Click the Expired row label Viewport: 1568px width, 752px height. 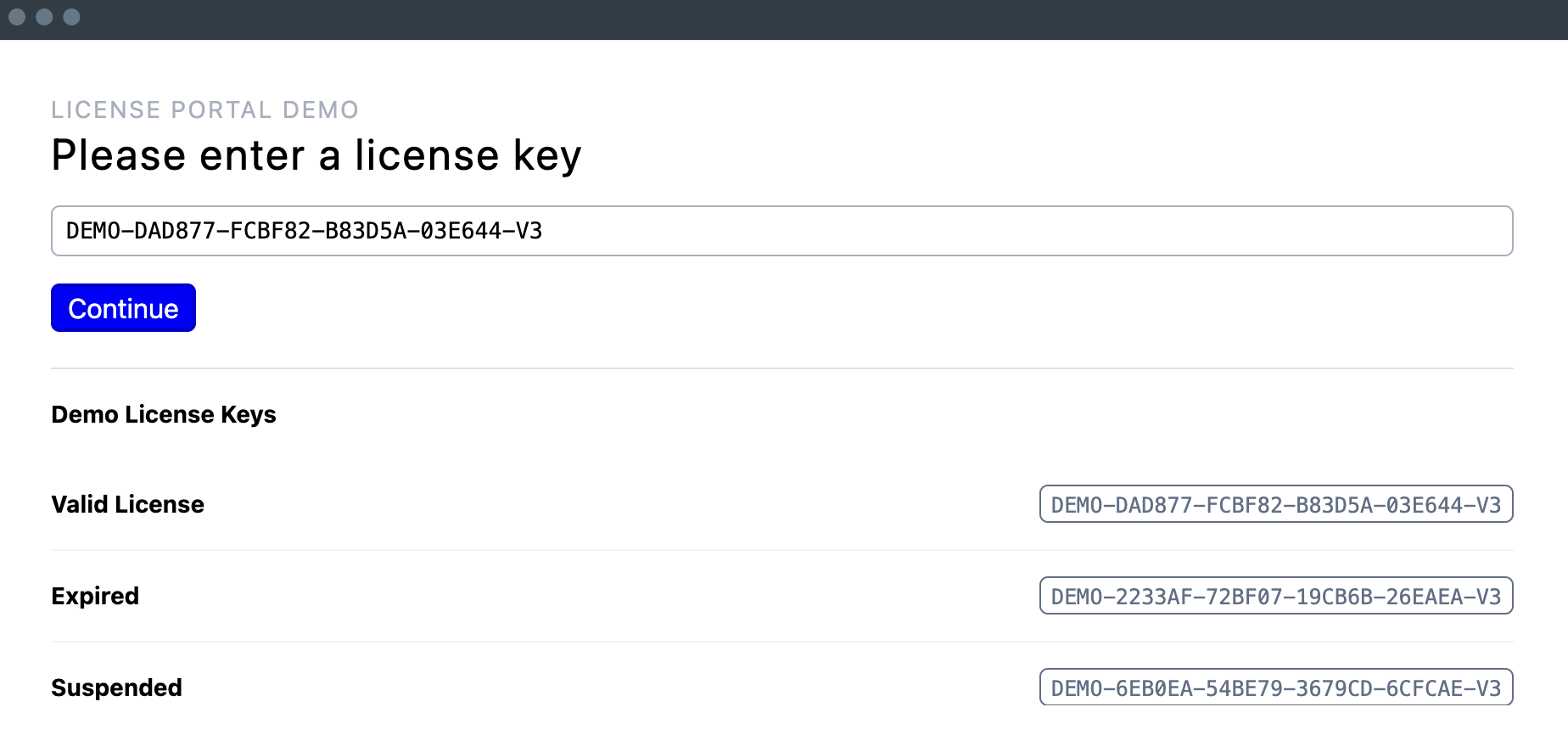[x=94, y=596]
